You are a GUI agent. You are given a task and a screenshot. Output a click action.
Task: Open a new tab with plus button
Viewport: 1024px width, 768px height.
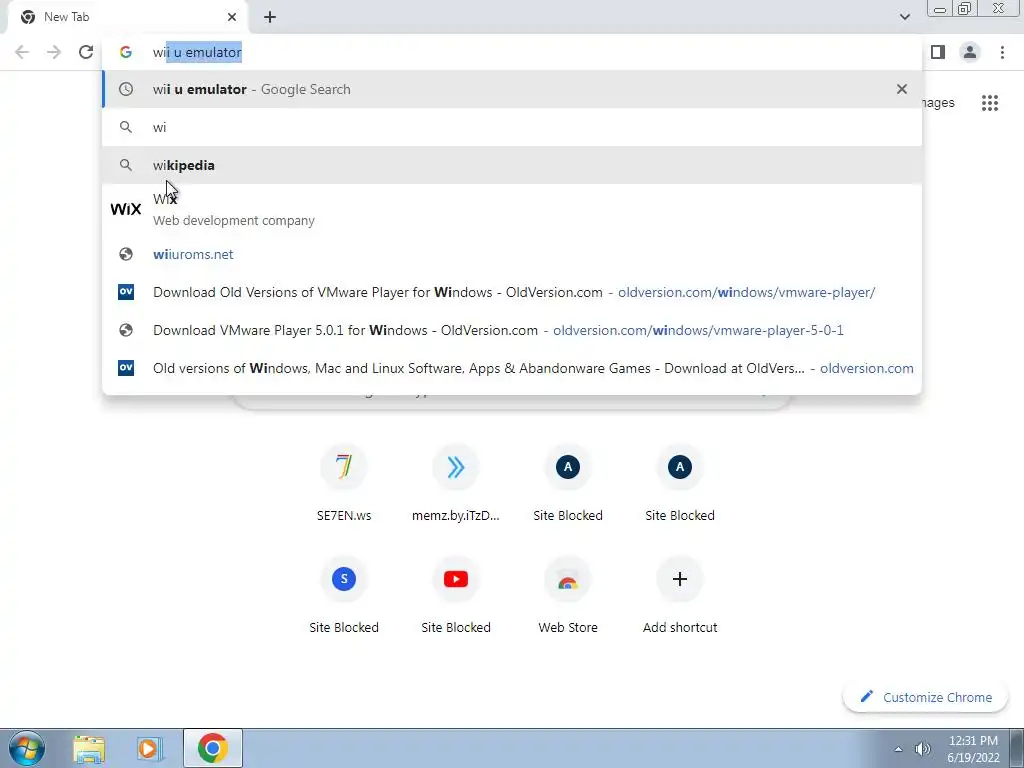pyautogui.click(x=270, y=17)
